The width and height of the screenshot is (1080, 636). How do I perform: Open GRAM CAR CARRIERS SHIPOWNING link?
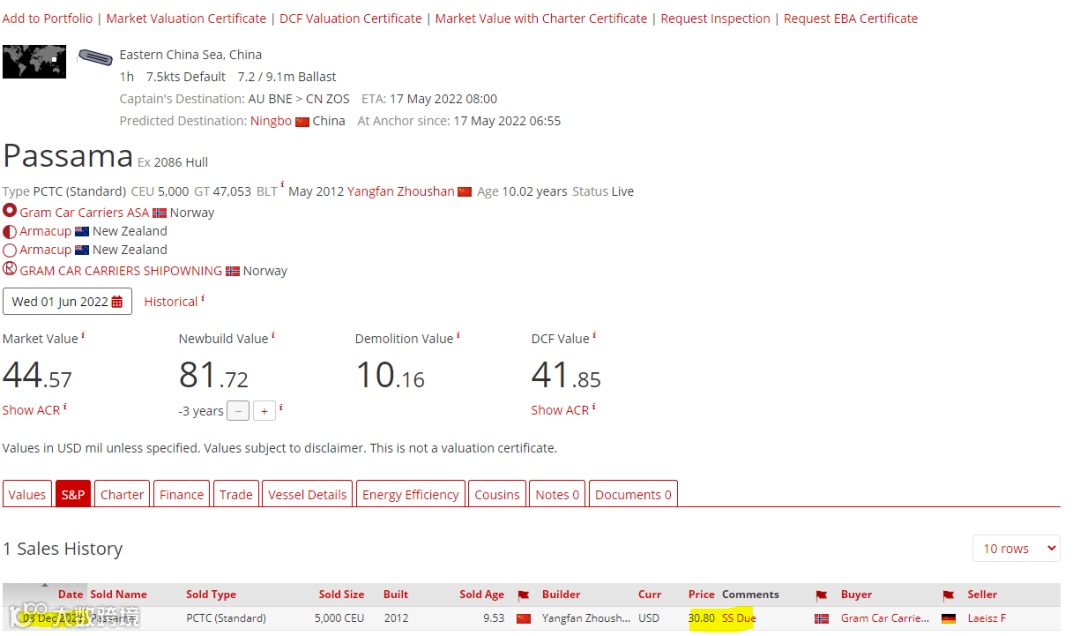coord(121,271)
